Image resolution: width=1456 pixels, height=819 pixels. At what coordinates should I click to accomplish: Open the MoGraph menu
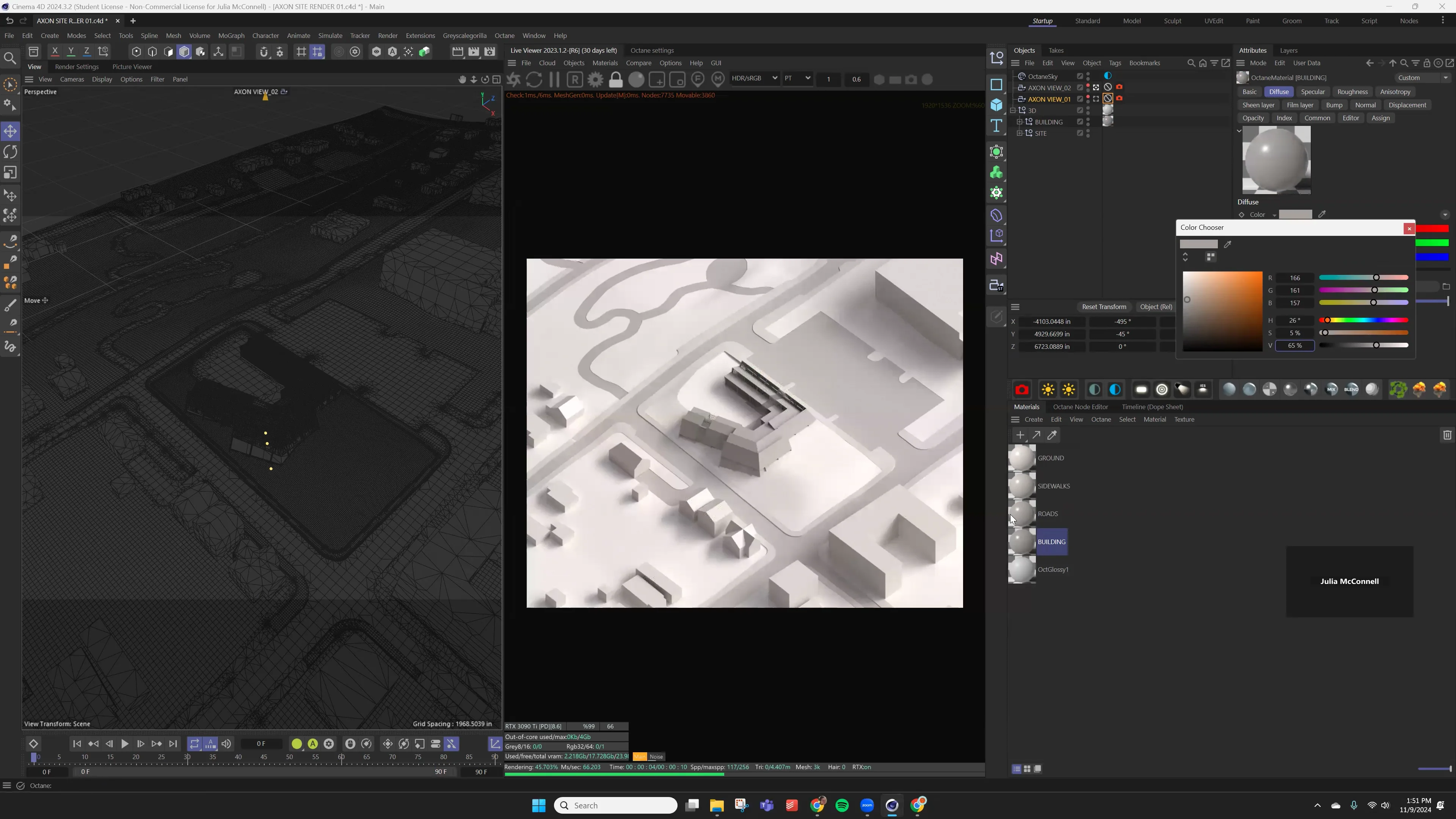[231, 35]
